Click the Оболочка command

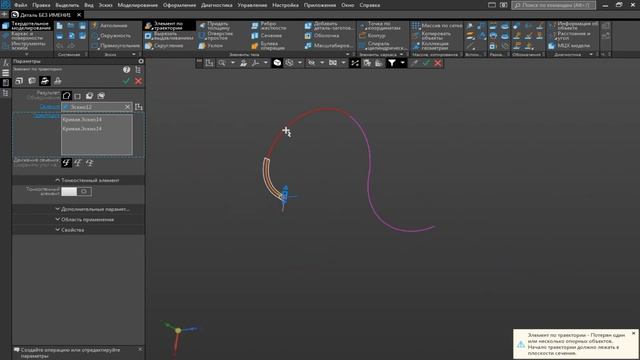(x=322, y=36)
